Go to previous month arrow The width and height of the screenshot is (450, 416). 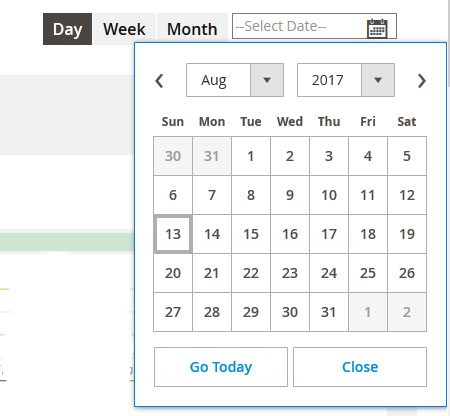pos(159,81)
